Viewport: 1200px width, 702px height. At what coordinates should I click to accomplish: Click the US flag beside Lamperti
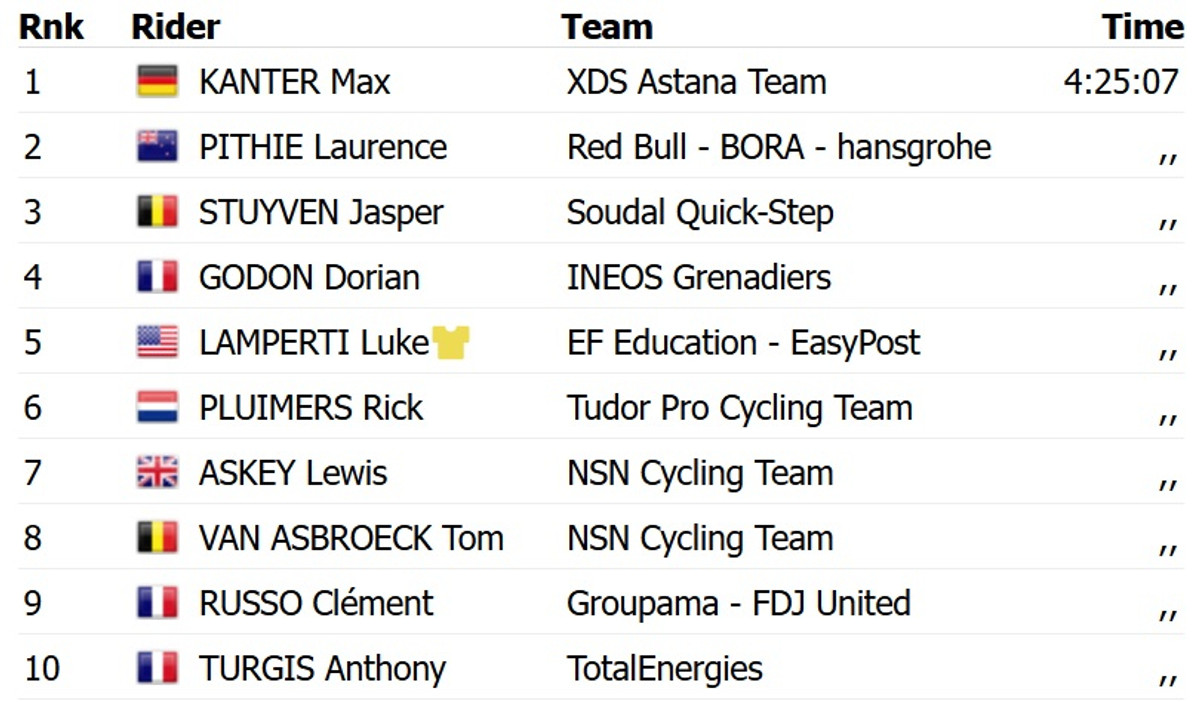coord(157,343)
